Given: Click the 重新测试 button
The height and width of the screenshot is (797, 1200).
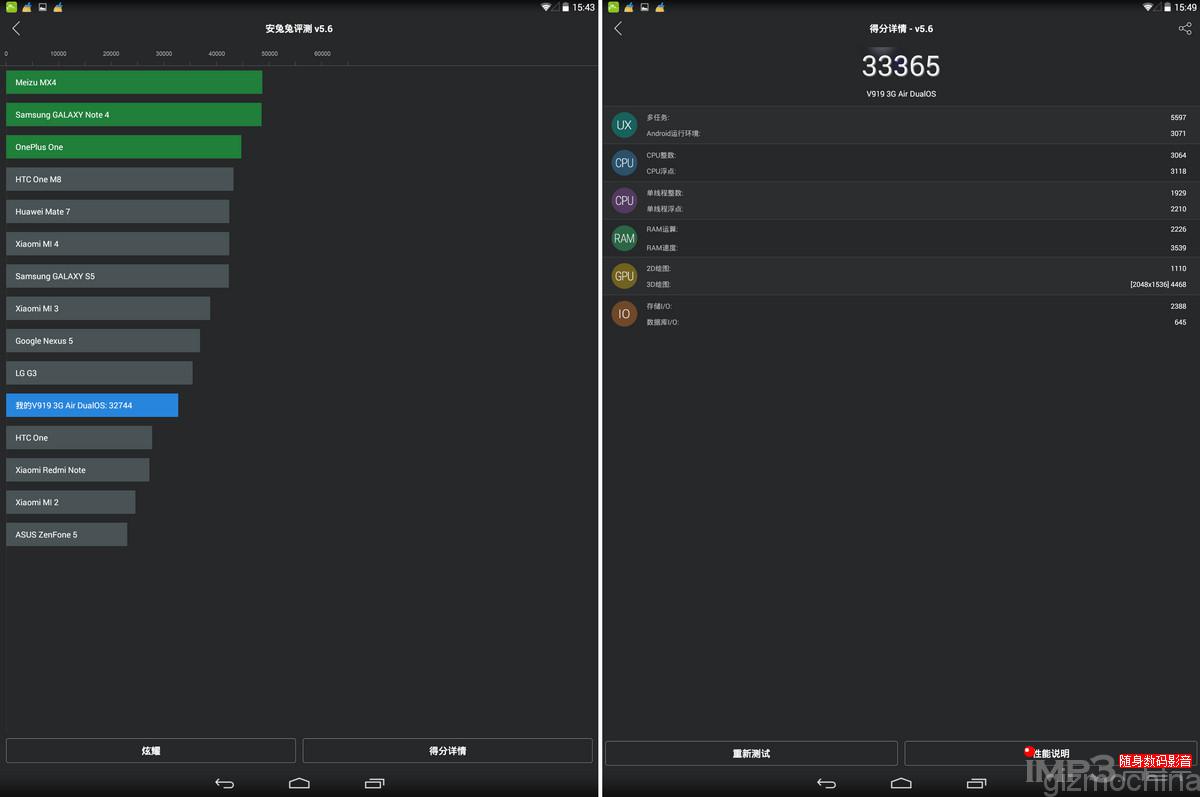Looking at the screenshot, I should point(751,753).
